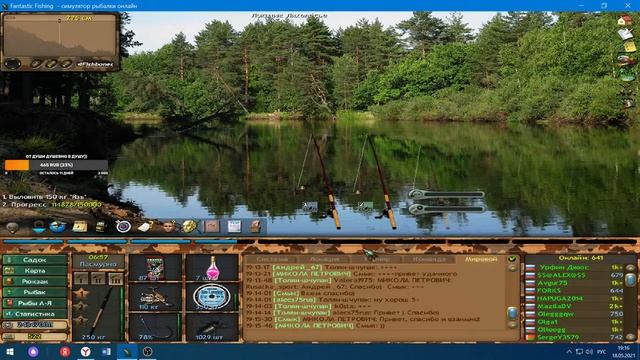
Task: Click the #Fishbones label on sonar
Action: [x=95, y=64]
